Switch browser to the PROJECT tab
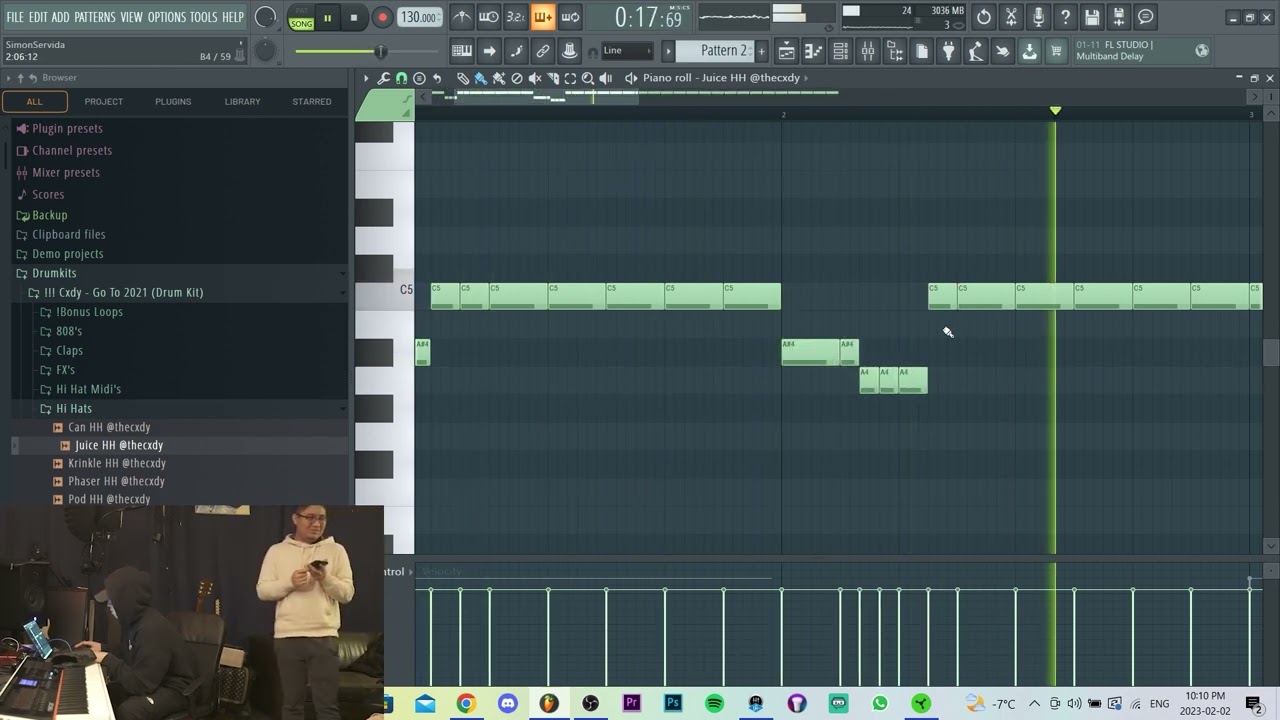The height and width of the screenshot is (720, 1280). pos(104,101)
